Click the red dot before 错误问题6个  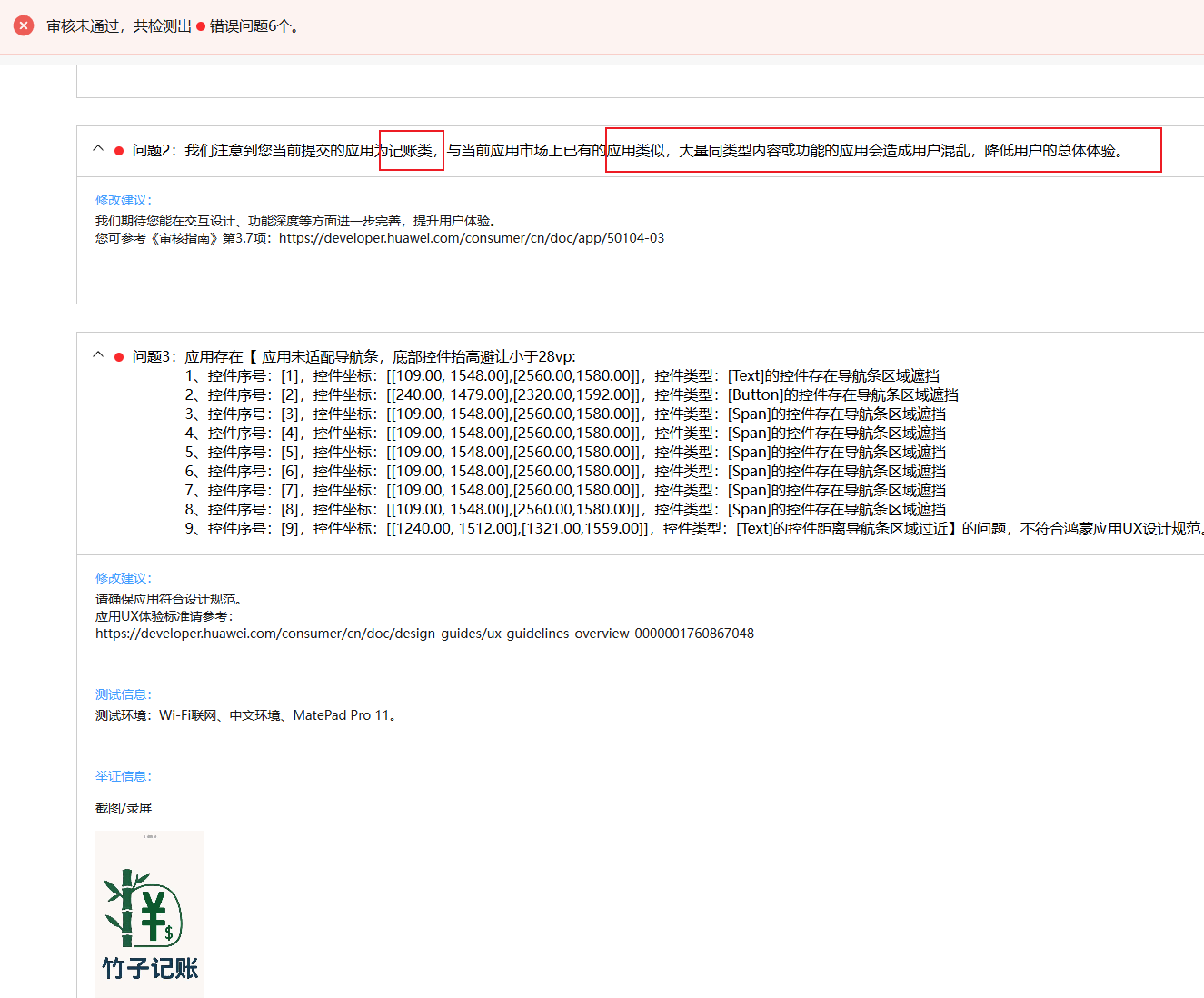201,26
